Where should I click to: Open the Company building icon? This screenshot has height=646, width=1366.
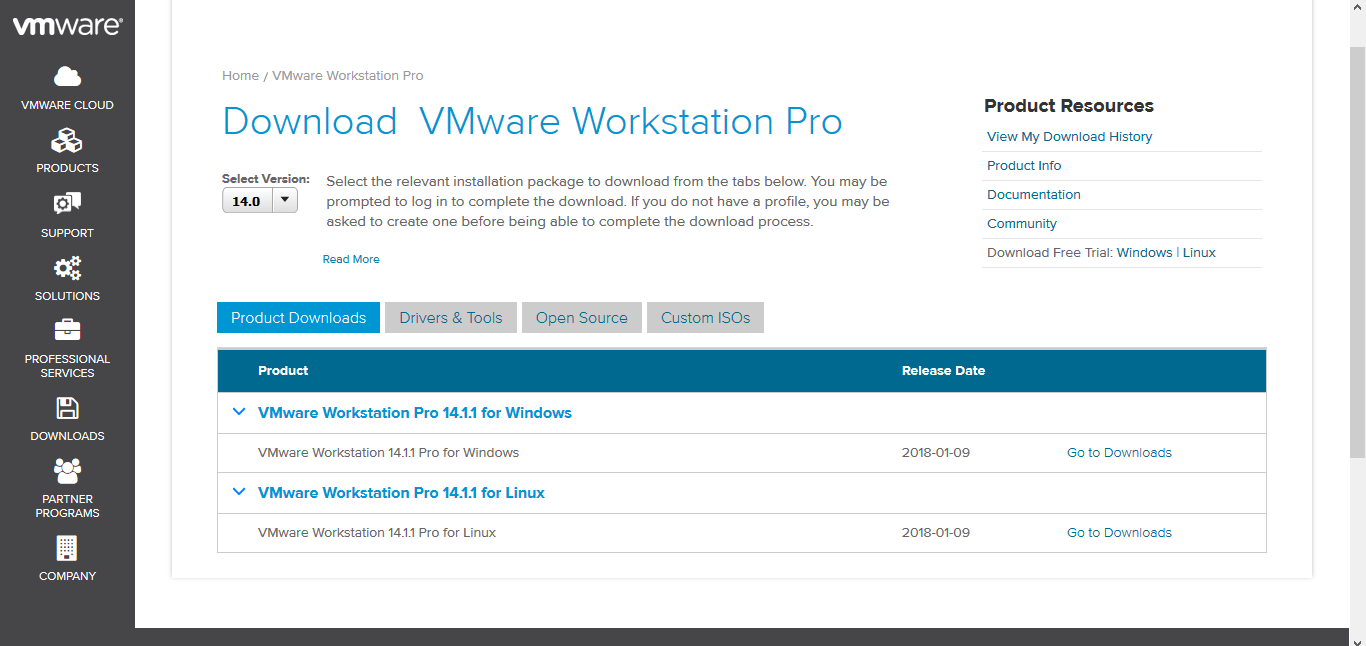tap(67, 548)
